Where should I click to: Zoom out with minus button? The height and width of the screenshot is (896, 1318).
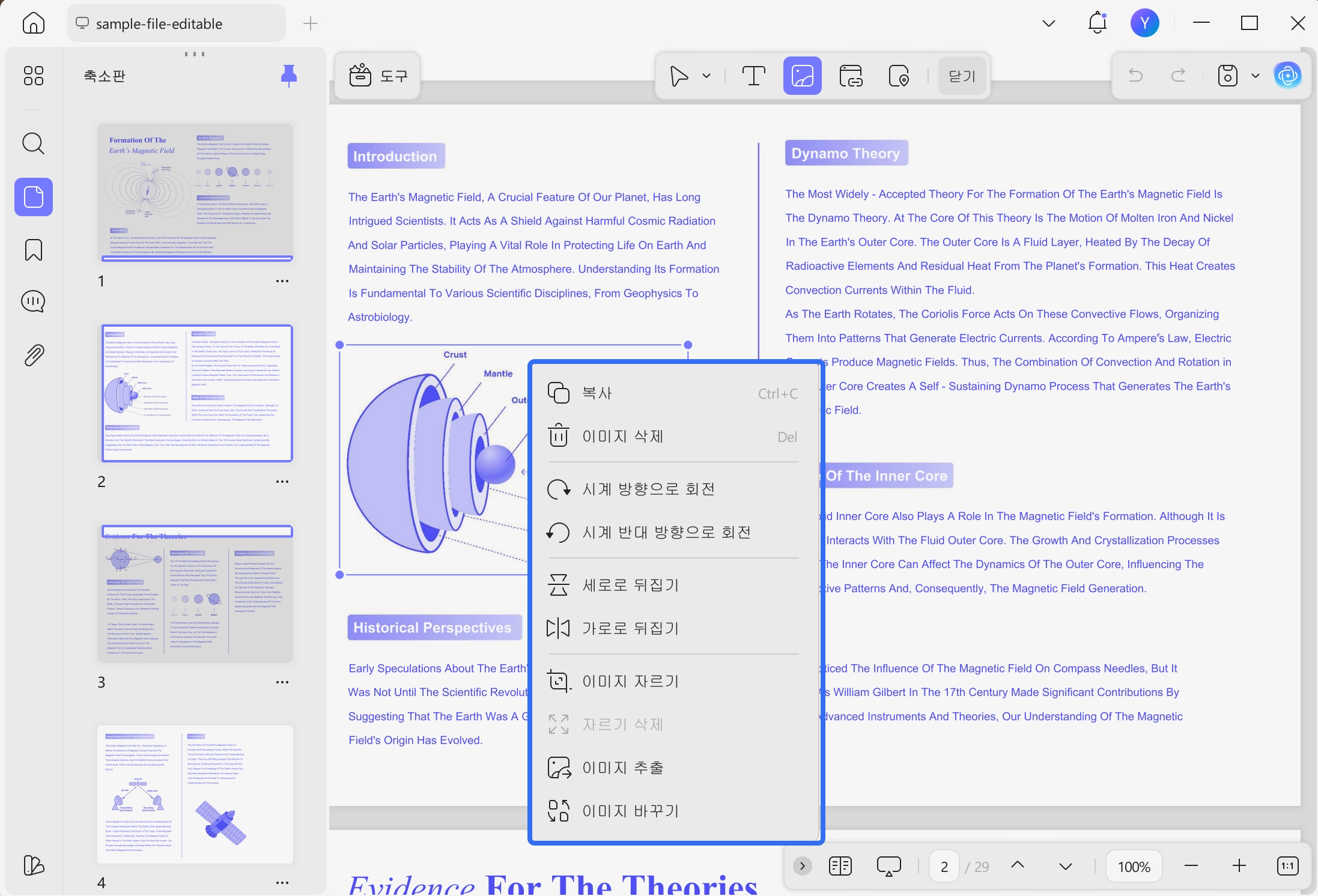pos(1191,866)
